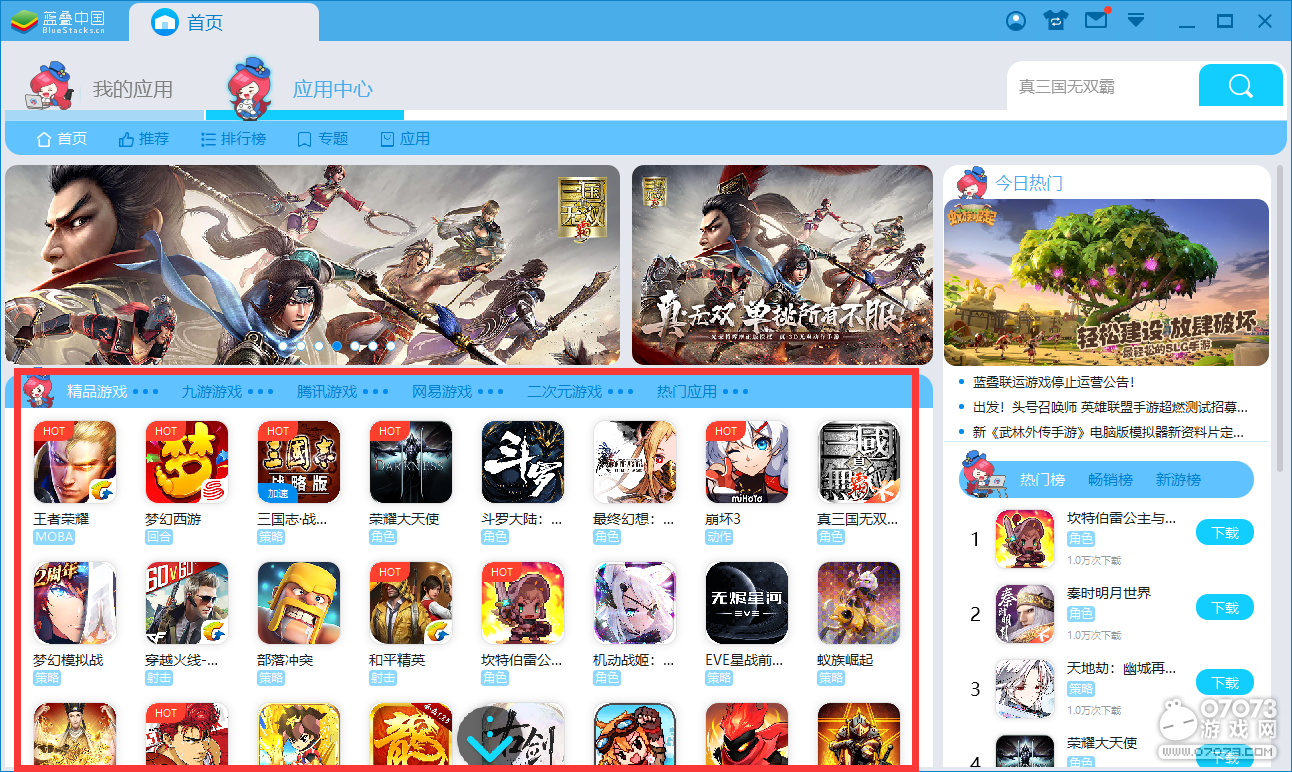Click the user account icon in title bar
The width and height of the screenshot is (1292, 772).
(1016, 20)
